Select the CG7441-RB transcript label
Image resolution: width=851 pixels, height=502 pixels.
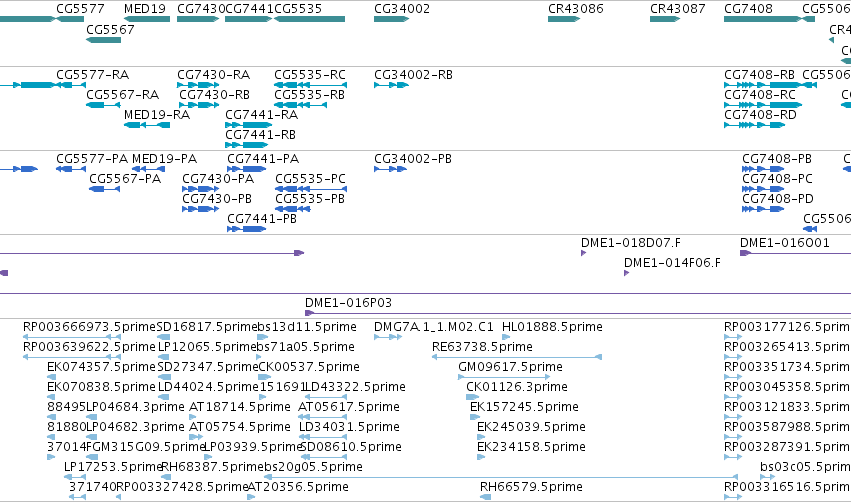click(261, 135)
